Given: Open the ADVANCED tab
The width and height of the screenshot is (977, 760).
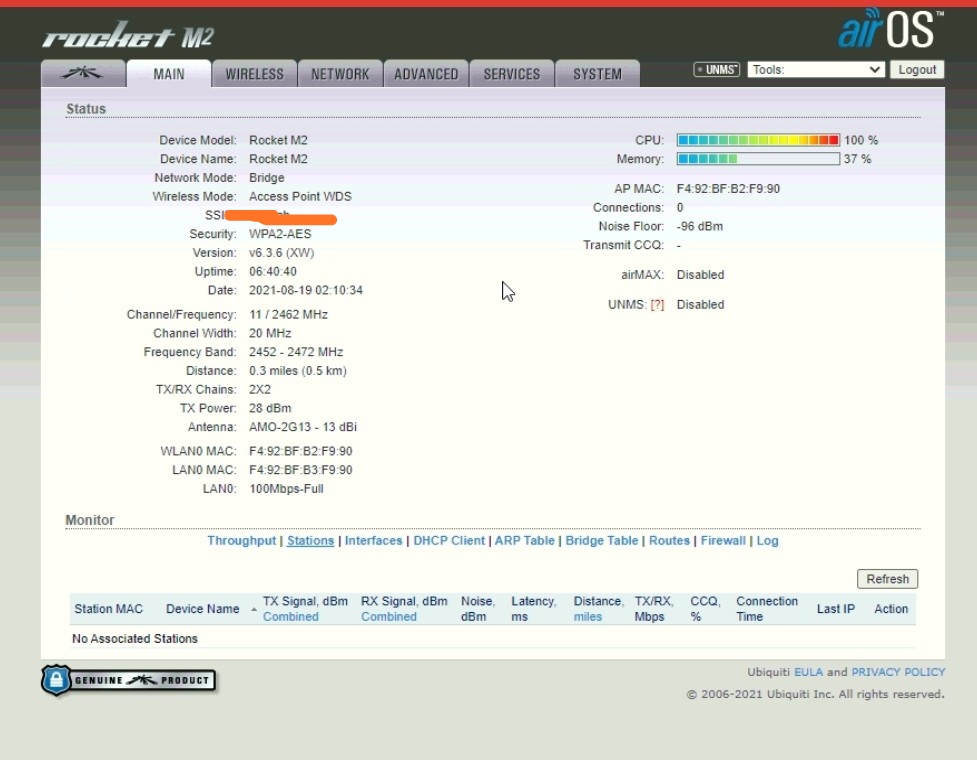Looking at the screenshot, I should (426, 74).
